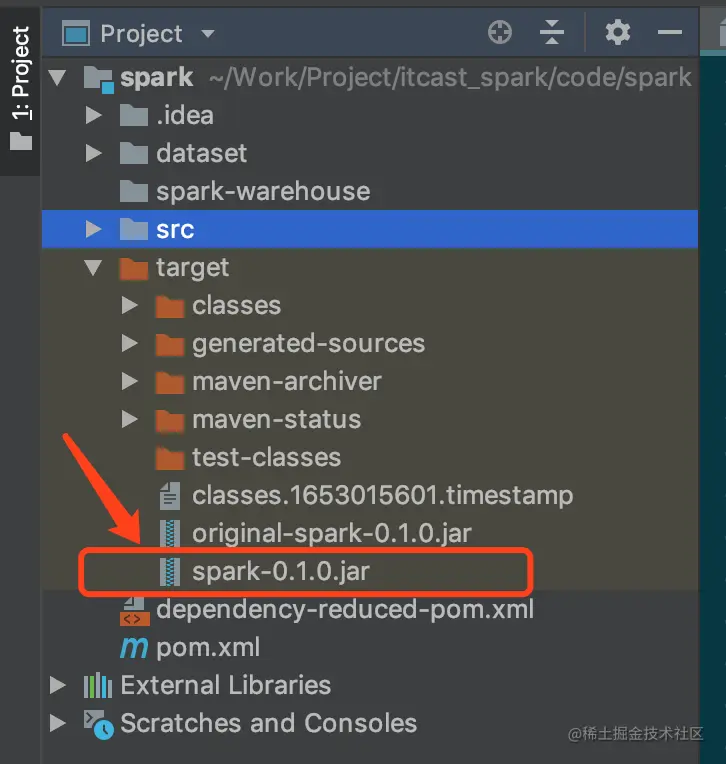Select classes.1653015601.timestamp file name

tap(382, 496)
